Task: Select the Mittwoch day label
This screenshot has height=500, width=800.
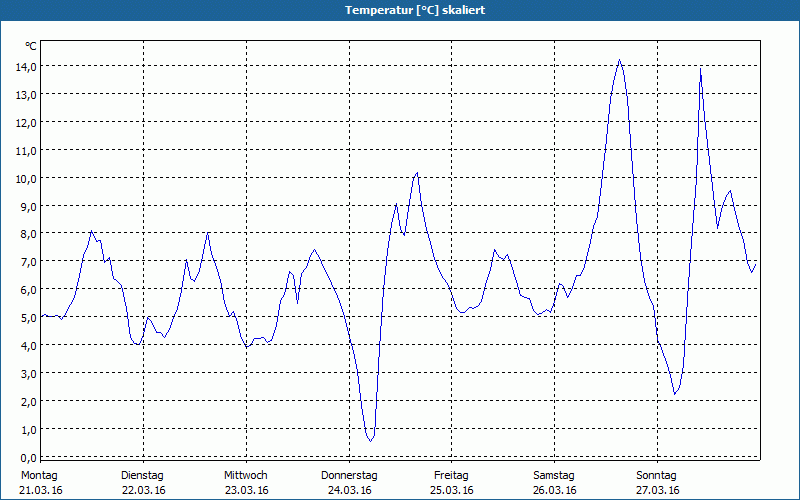Action: 246,475
